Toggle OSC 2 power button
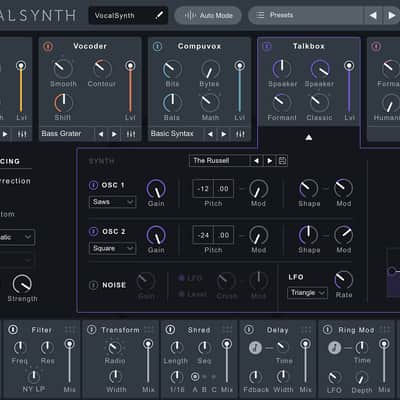 click(93, 231)
